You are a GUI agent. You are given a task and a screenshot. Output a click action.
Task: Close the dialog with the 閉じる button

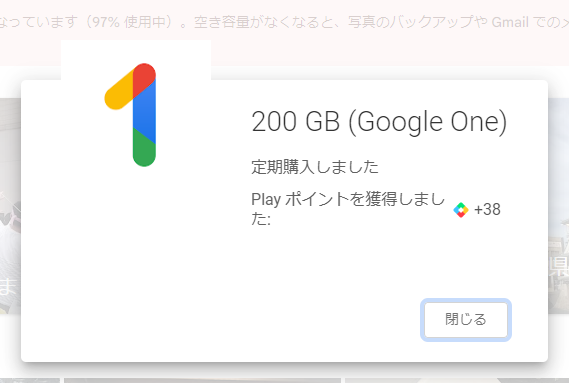466,320
